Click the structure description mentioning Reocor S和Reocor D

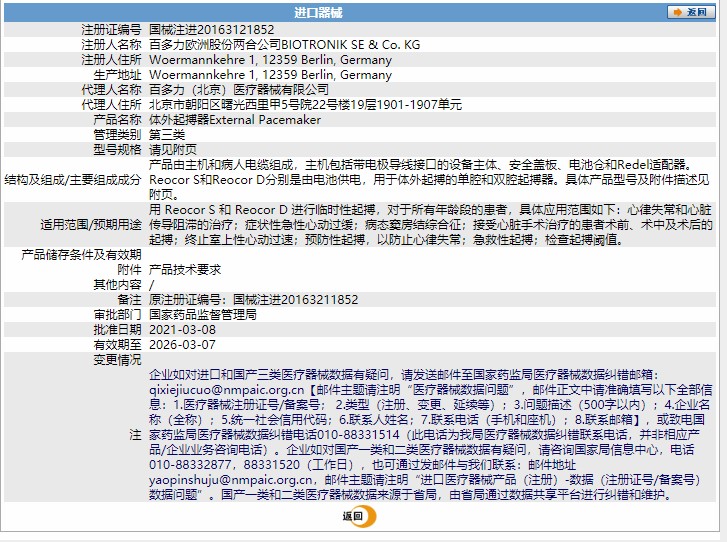[x=429, y=180]
